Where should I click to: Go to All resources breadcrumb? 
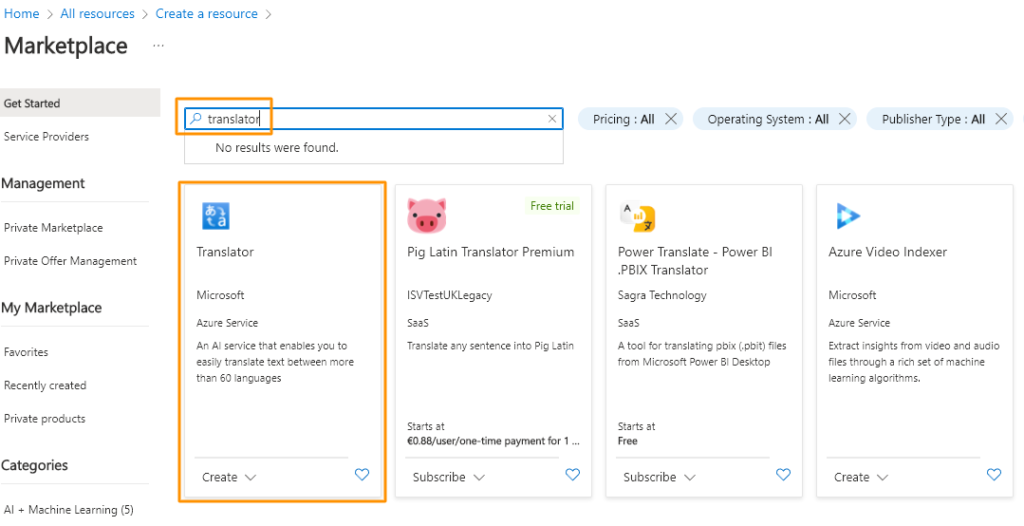pyautogui.click(x=97, y=14)
